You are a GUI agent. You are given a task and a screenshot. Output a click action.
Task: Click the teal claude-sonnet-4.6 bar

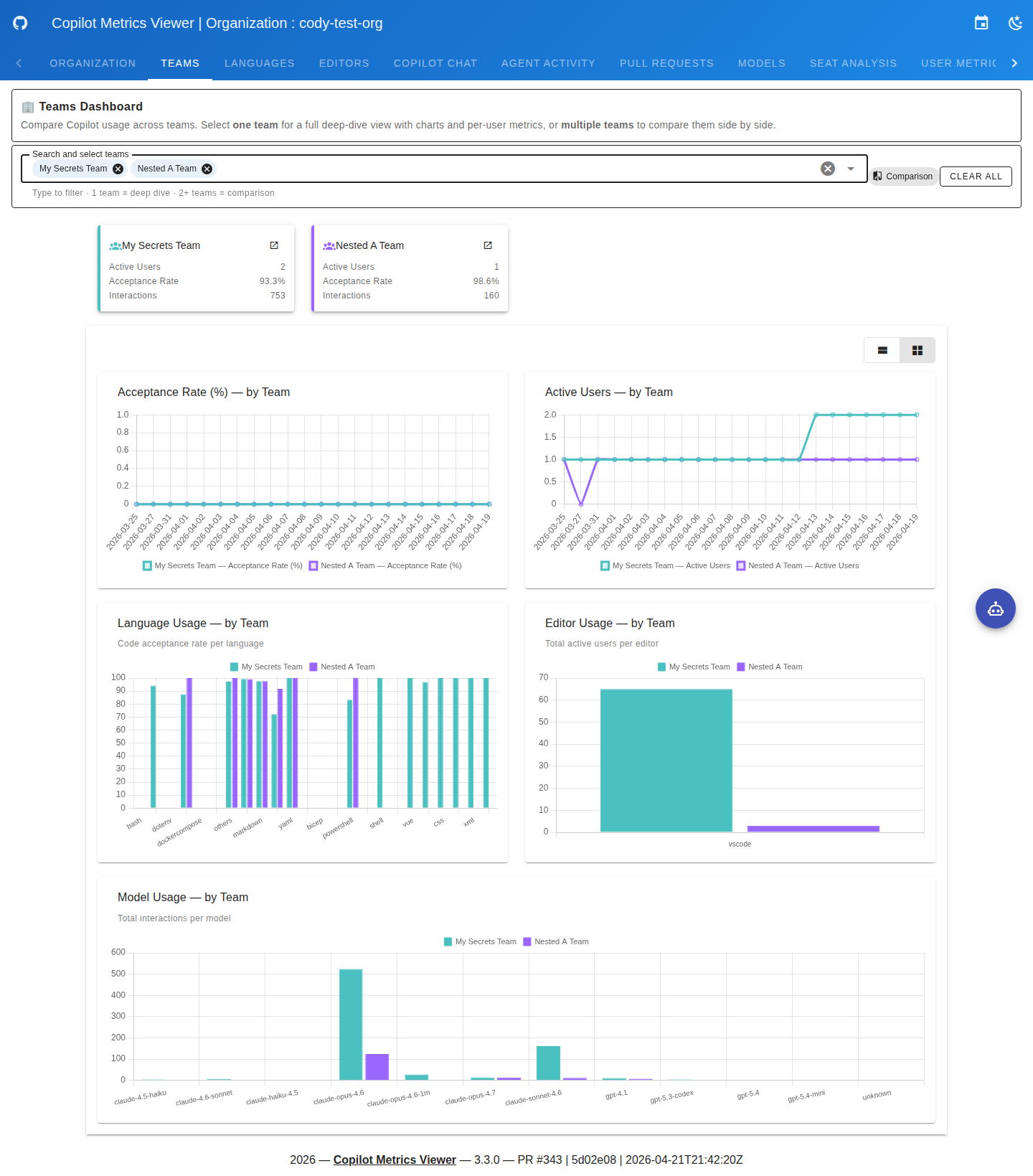[548, 1063]
